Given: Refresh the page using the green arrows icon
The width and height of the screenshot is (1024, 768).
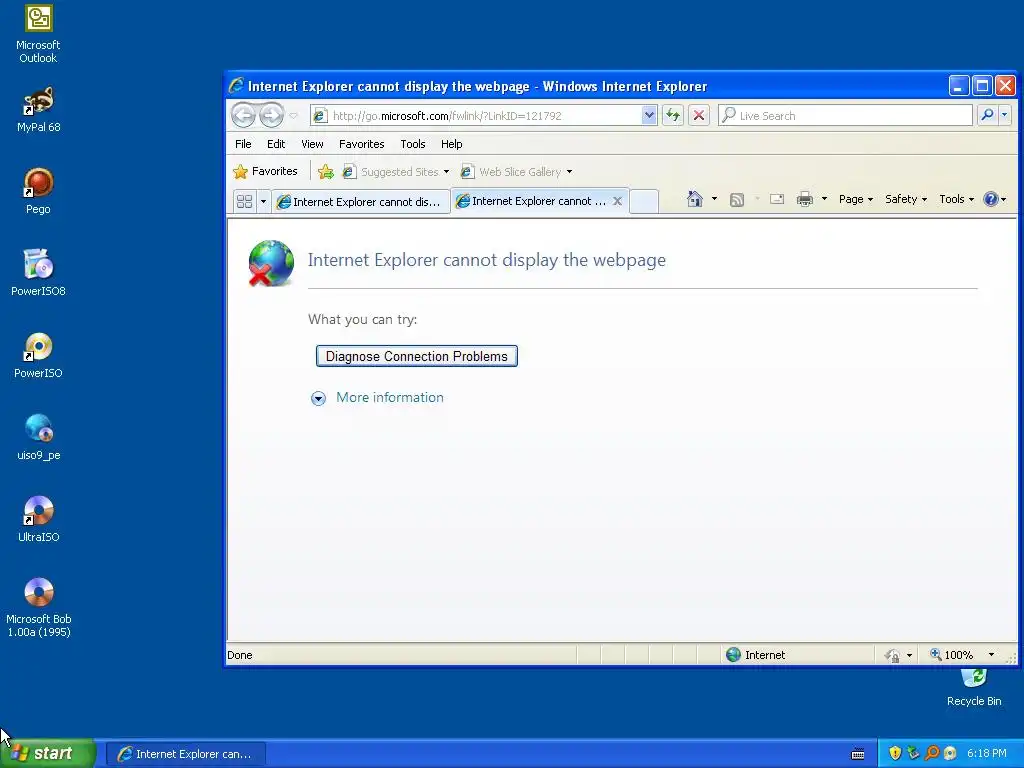Looking at the screenshot, I should [673, 116].
